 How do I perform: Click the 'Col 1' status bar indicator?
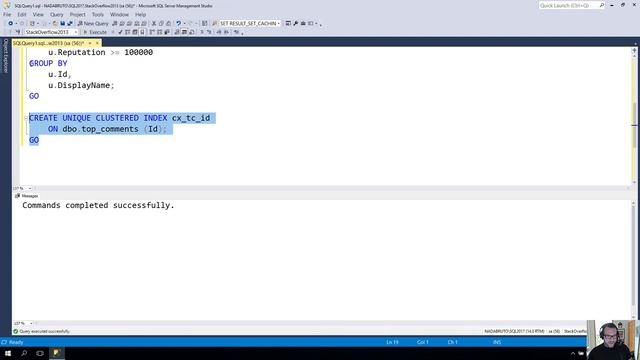click(422, 342)
